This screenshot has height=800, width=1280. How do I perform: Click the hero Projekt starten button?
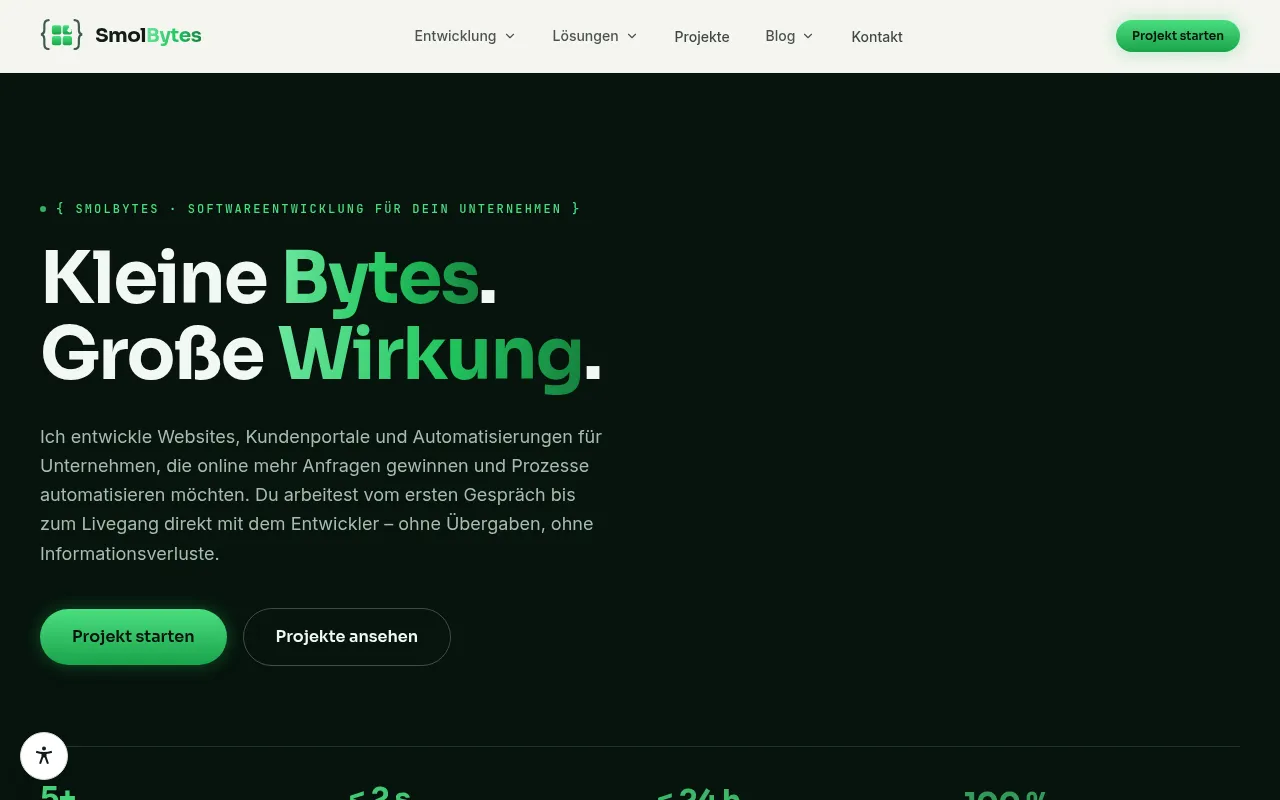(x=133, y=637)
